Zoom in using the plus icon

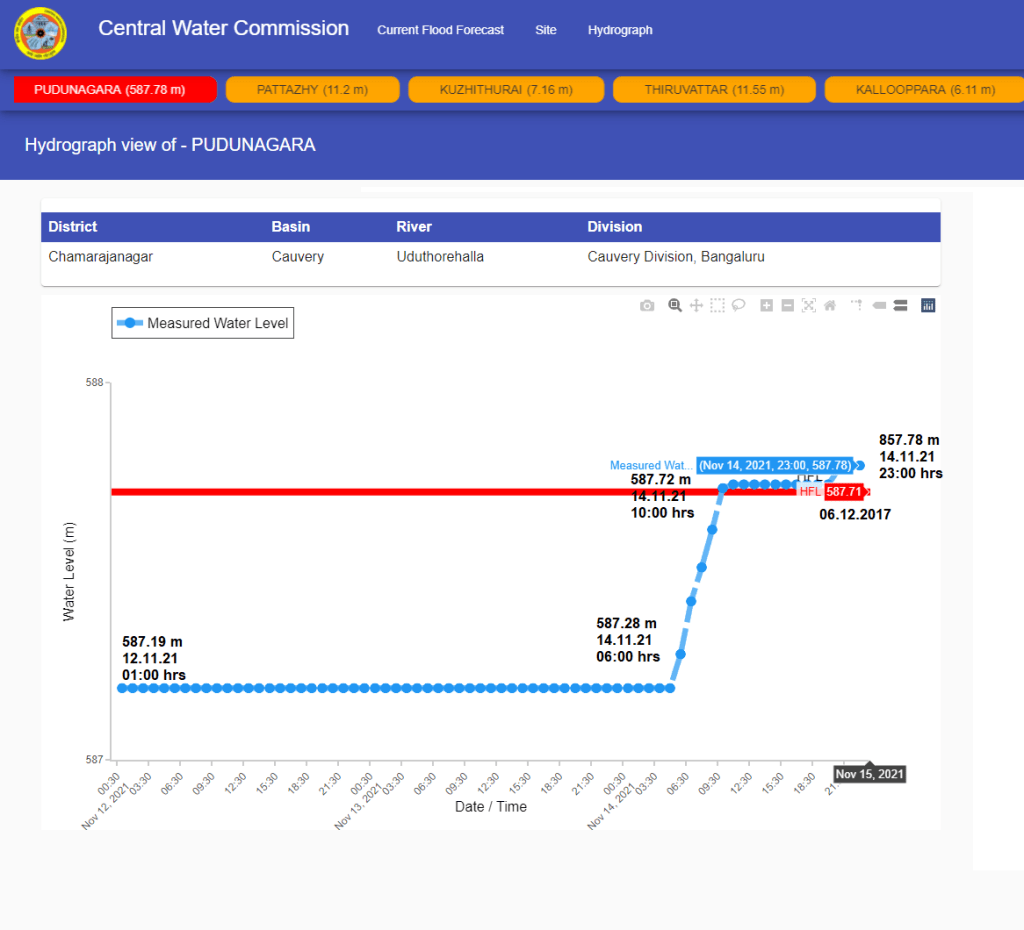(766, 306)
